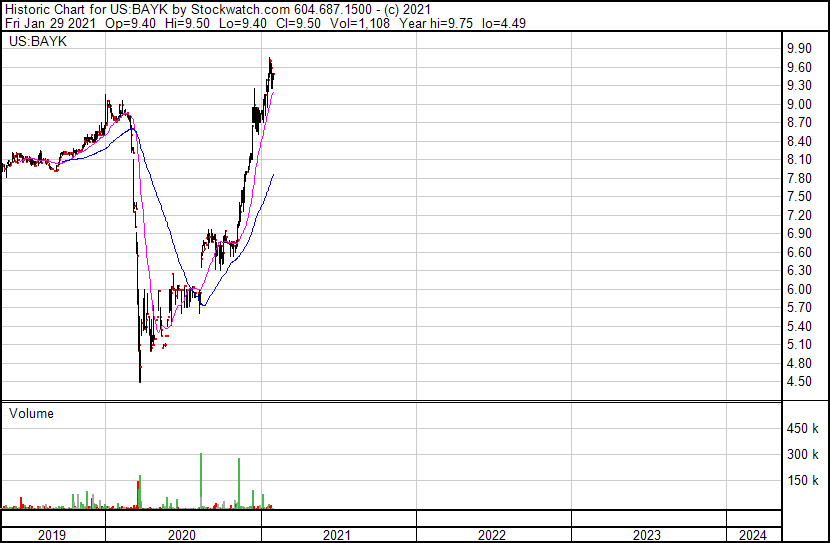Click the 450 k volume axis value
The width and height of the screenshot is (830, 543).
coord(802,428)
